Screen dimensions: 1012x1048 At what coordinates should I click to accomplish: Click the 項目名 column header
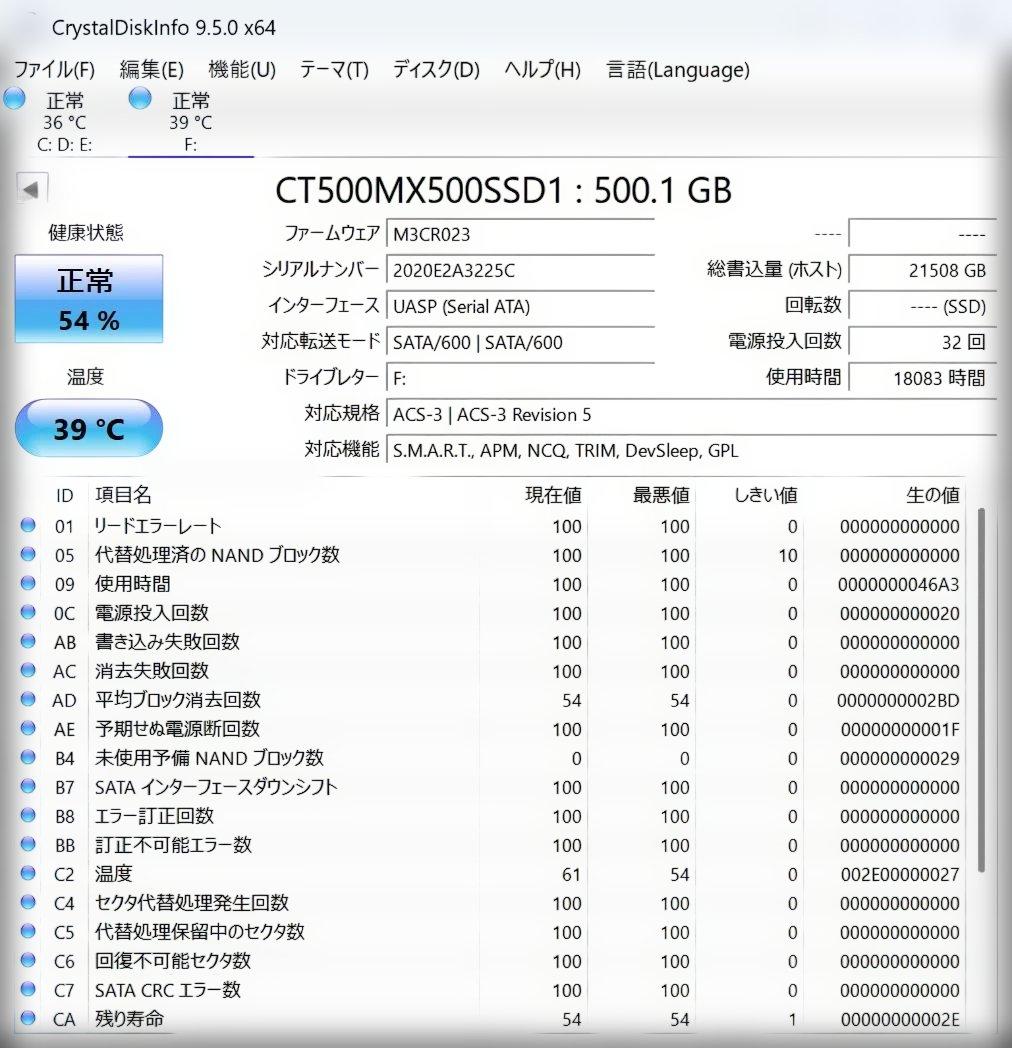[123, 495]
